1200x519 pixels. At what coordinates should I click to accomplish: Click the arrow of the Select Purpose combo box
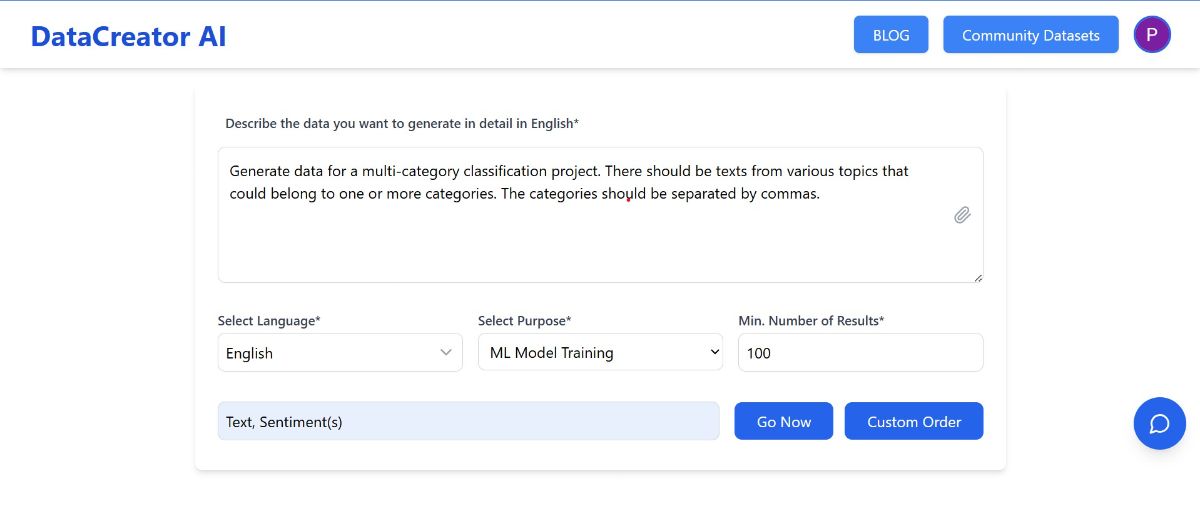click(x=714, y=352)
